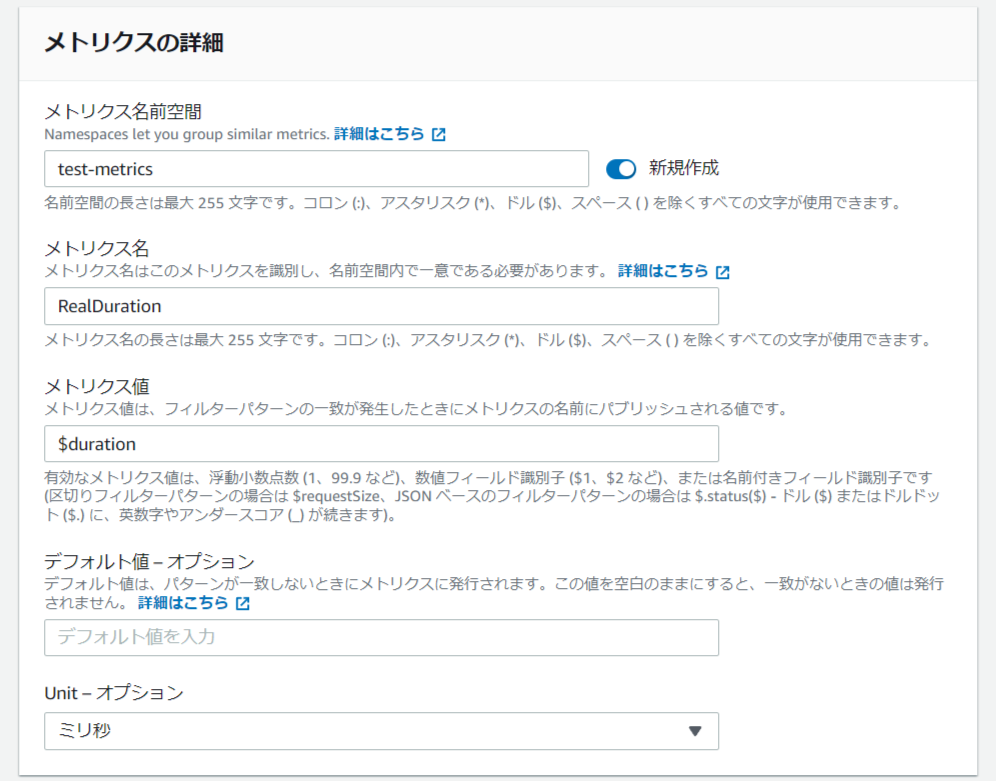This screenshot has height=781, width=996.
Task: Click the デフォルト値を入力 input field
Action: tap(381, 637)
